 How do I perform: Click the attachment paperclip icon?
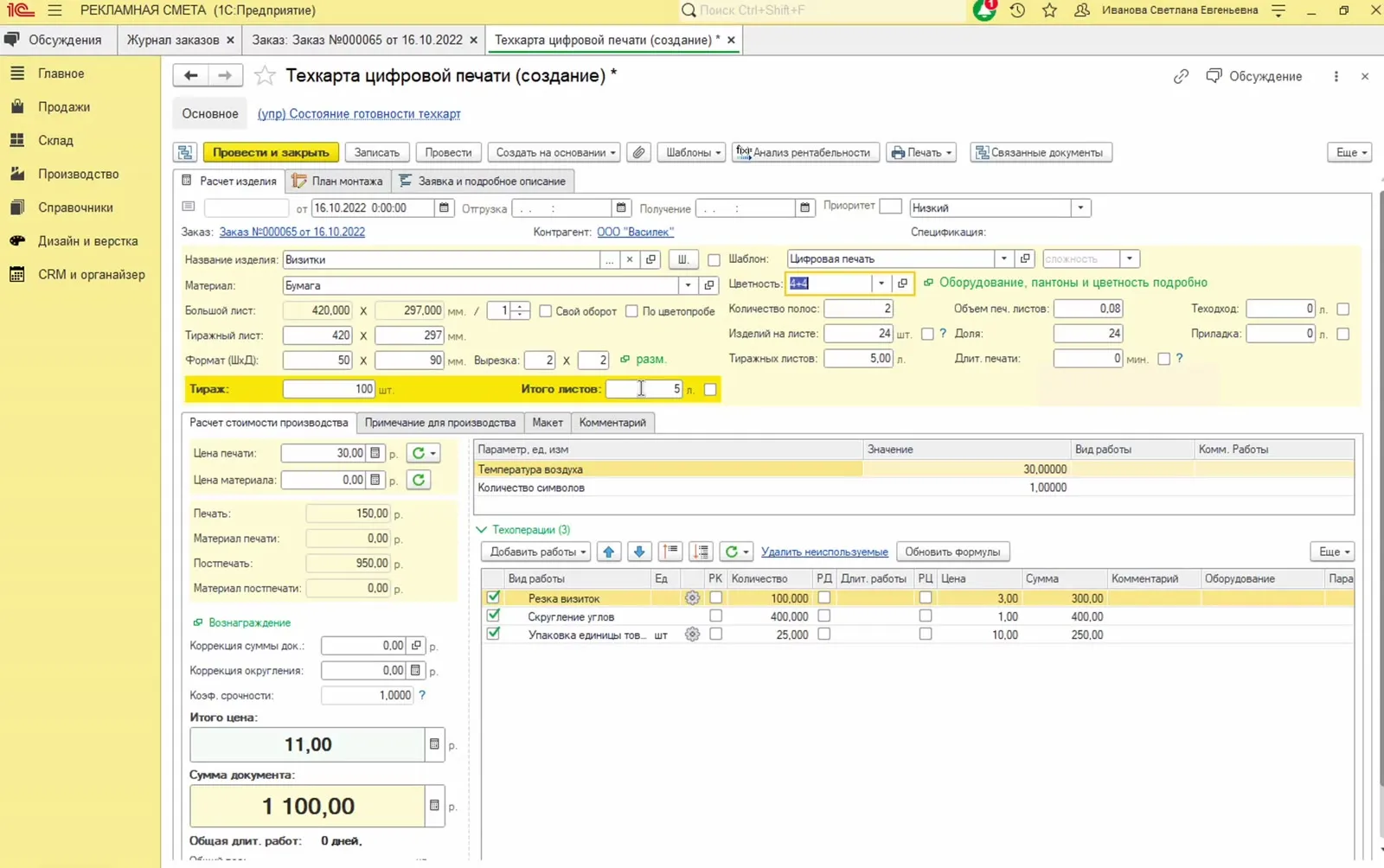[x=638, y=152]
